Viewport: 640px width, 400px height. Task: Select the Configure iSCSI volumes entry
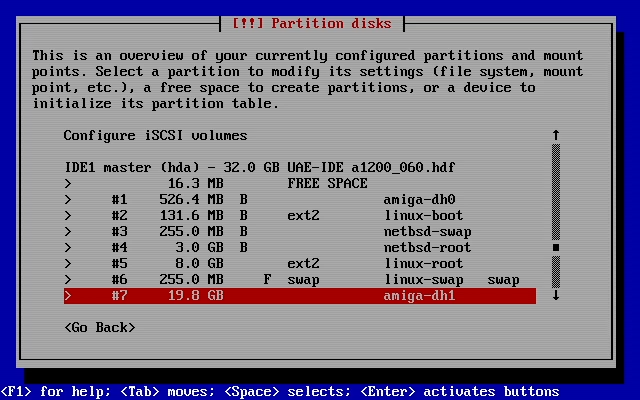pyautogui.click(x=156, y=136)
